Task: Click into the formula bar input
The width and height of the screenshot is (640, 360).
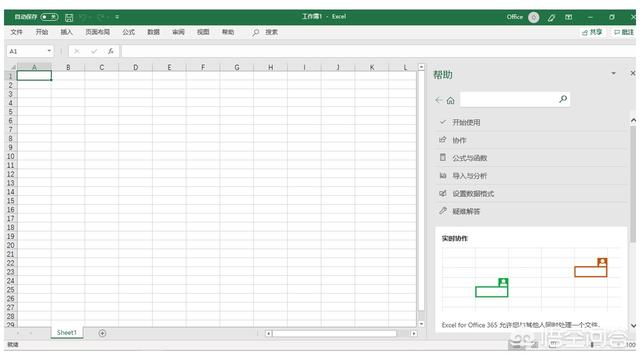Action: coord(378,51)
